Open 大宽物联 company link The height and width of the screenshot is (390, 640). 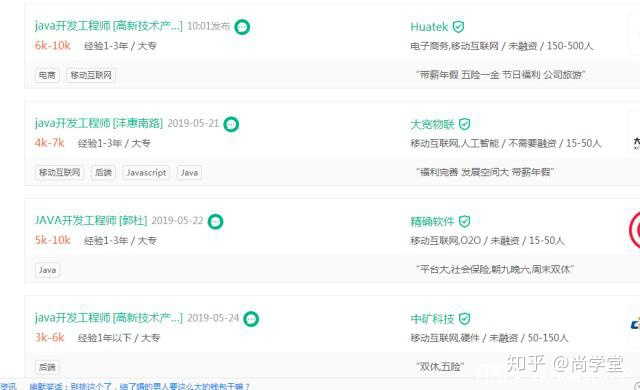[432, 124]
